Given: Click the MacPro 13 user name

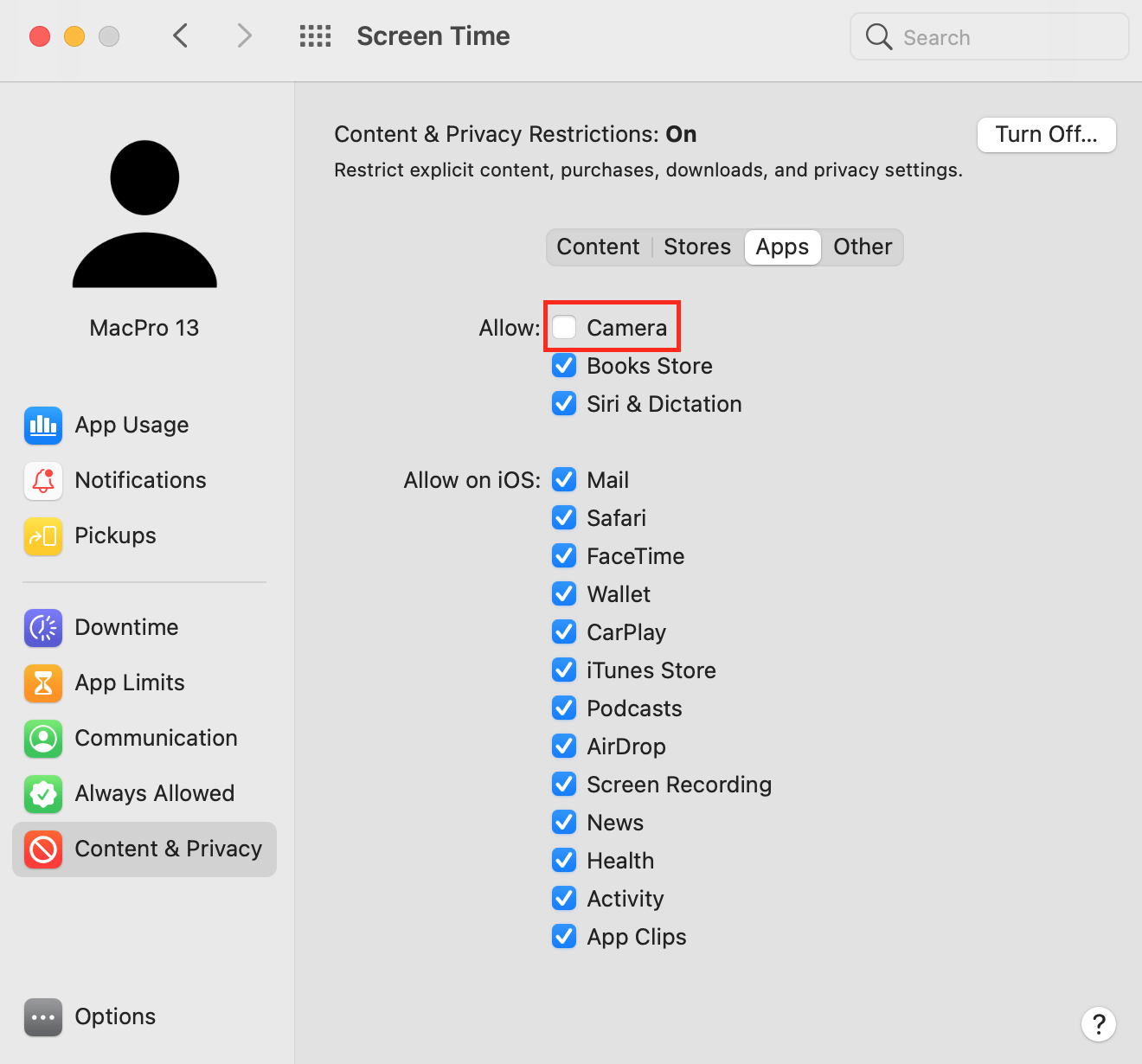Looking at the screenshot, I should pyautogui.click(x=144, y=328).
